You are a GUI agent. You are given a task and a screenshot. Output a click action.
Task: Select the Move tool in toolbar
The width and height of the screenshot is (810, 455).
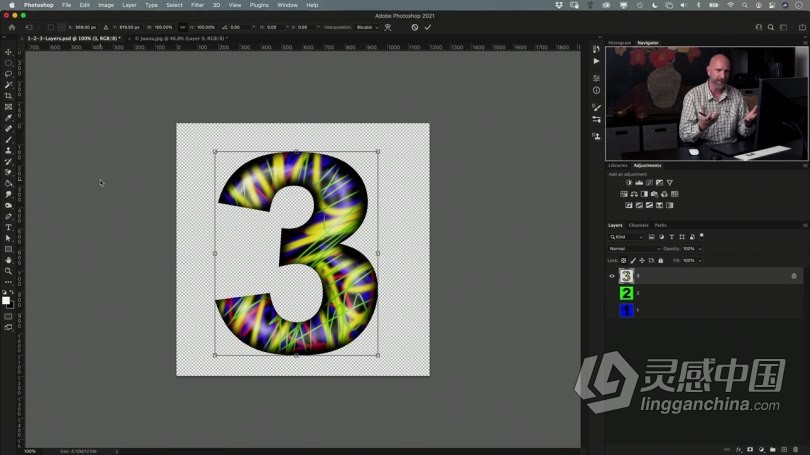click(9, 52)
